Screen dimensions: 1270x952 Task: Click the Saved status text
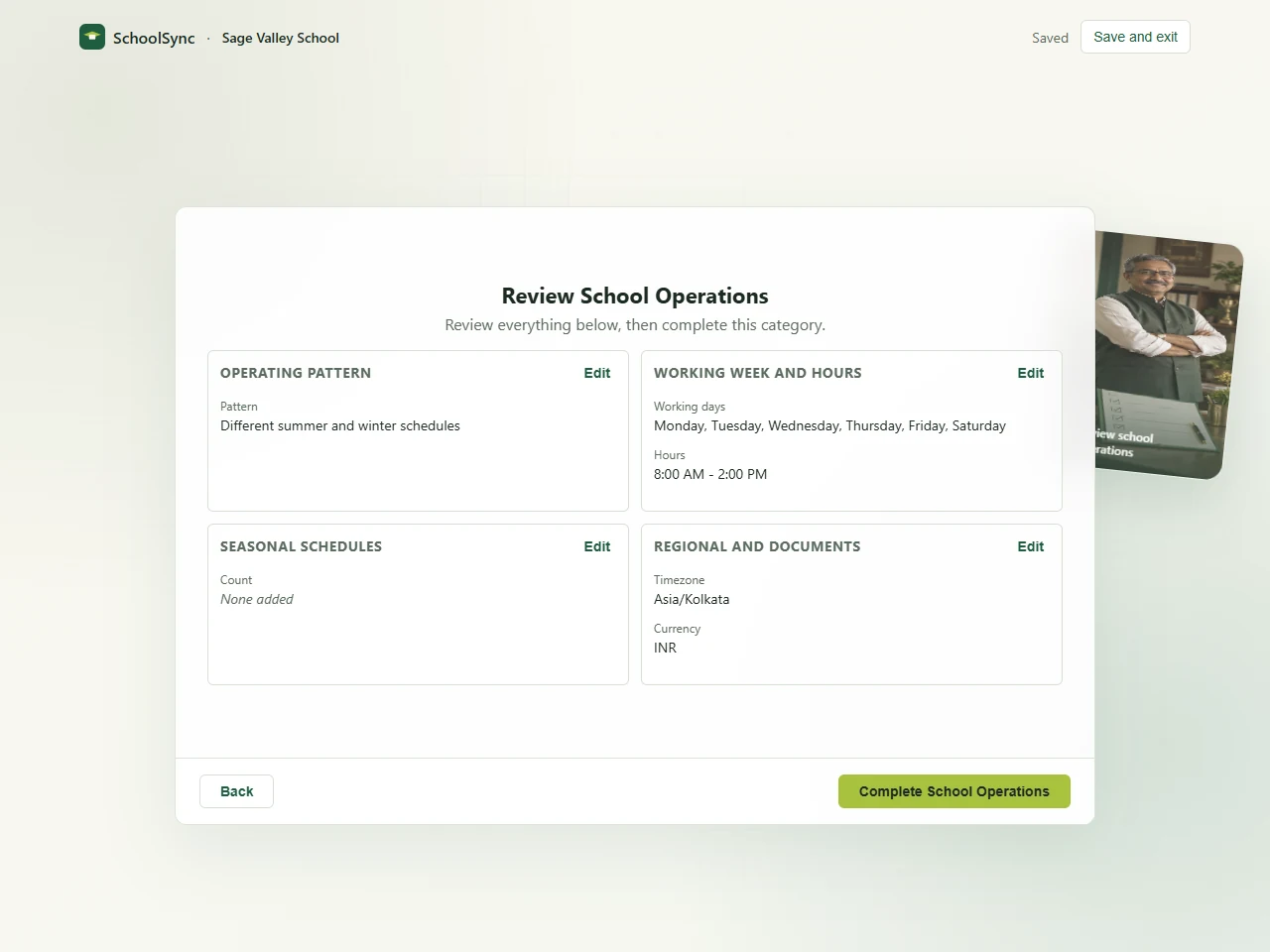tap(1050, 38)
